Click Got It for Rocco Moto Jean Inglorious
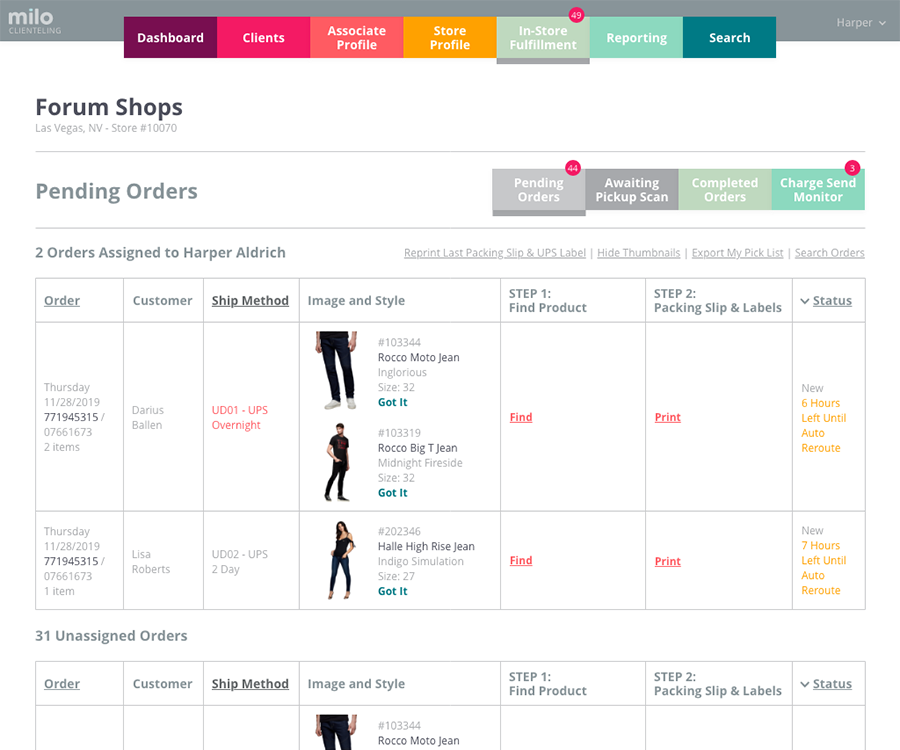Viewport: 900px width, 750px height. pyautogui.click(x=393, y=402)
